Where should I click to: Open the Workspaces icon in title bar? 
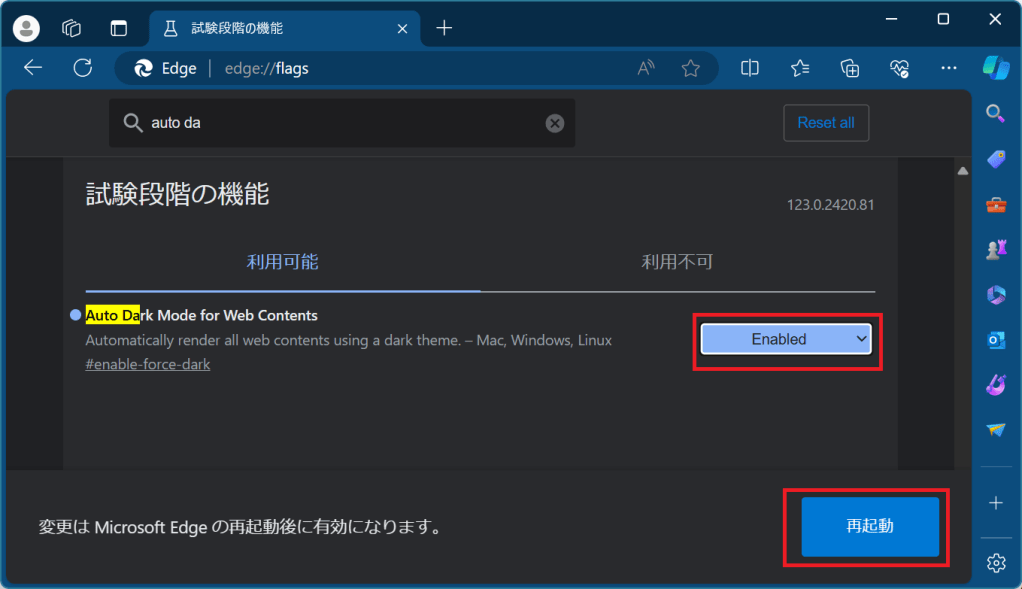[x=72, y=28]
